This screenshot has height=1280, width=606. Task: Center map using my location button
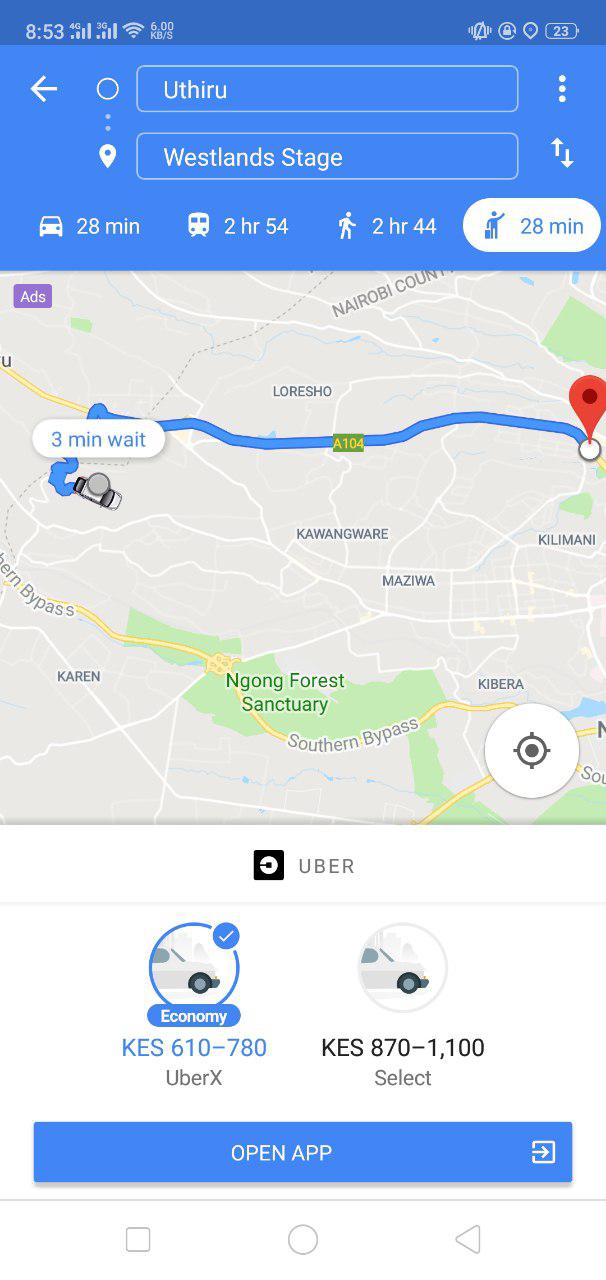pyautogui.click(x=531, y=750)
